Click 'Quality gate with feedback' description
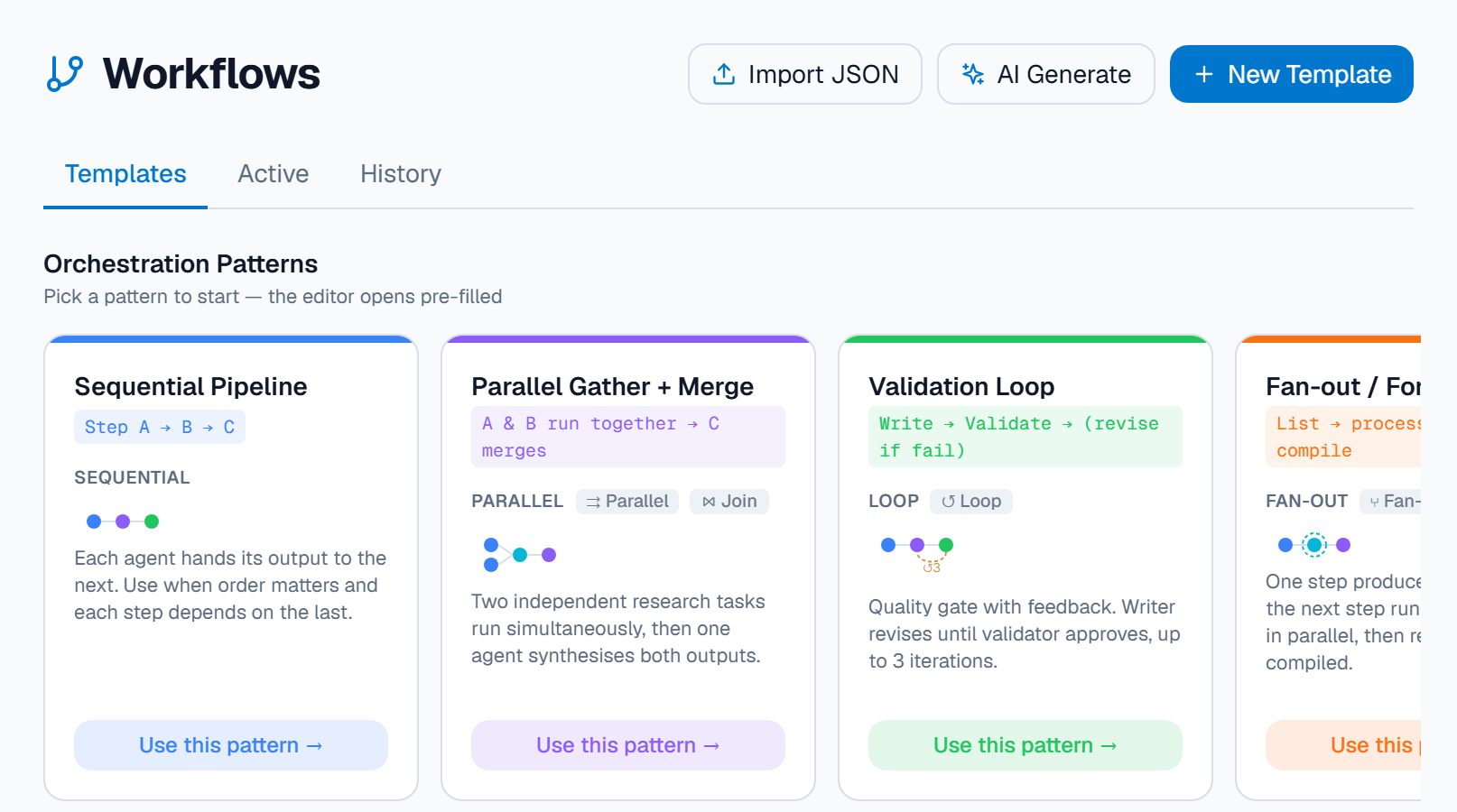The image size is (1457, 812). pyautogui.click(x=1025, y=634)
